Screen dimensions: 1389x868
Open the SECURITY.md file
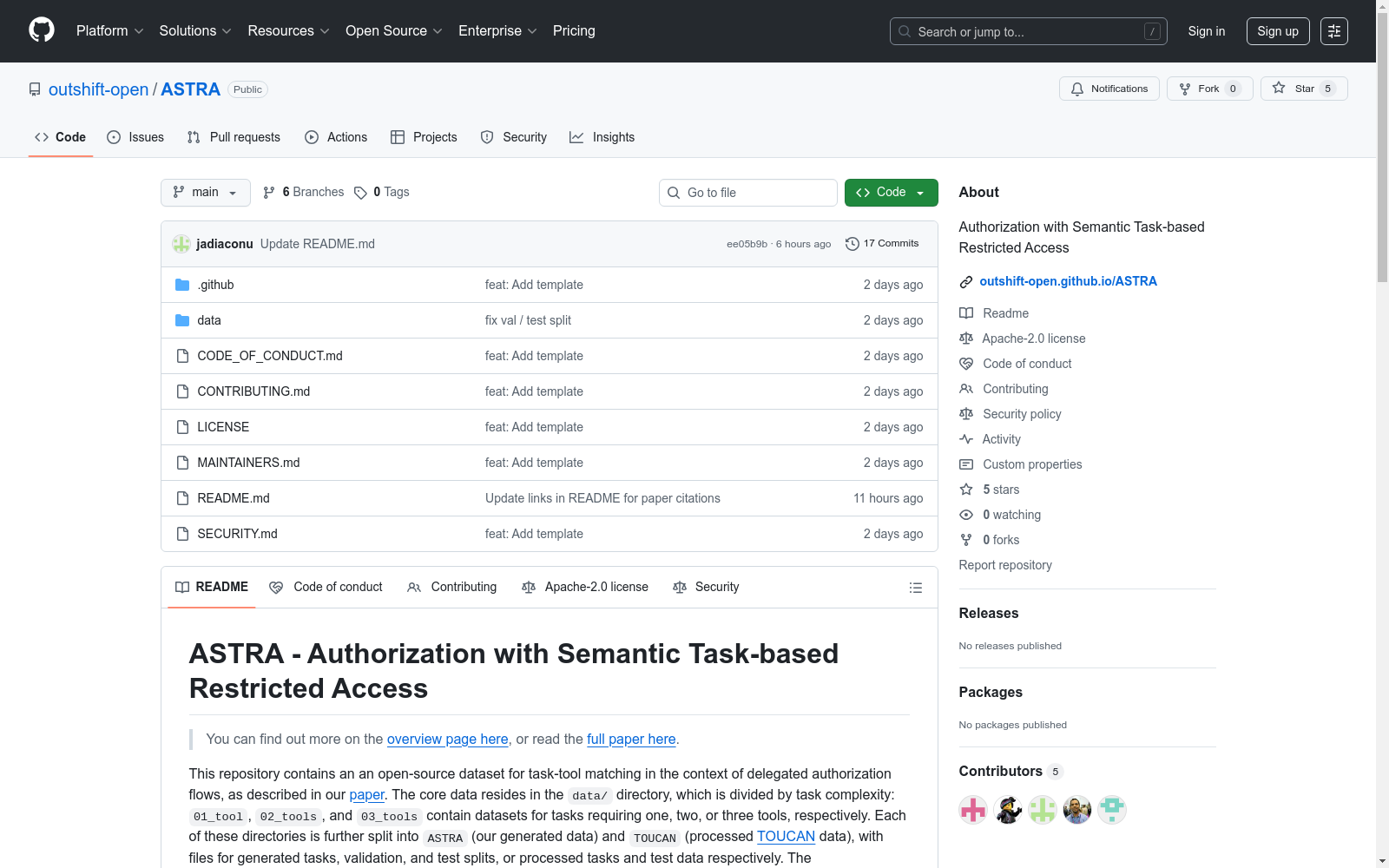tap(237, 534)
